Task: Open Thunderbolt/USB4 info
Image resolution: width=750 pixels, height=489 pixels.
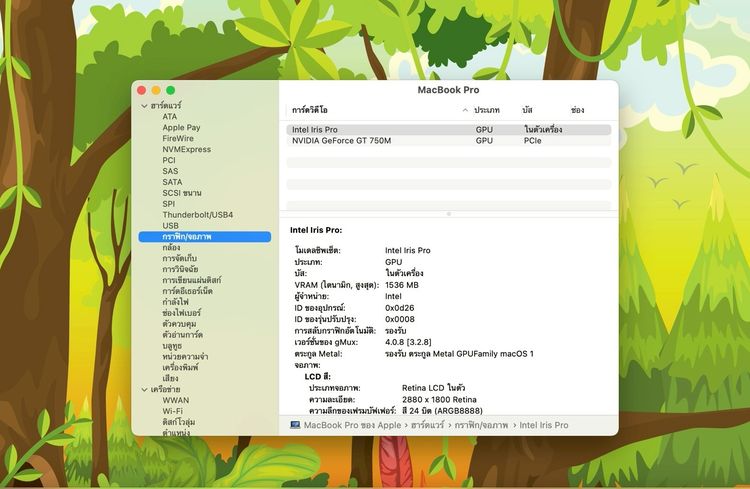Action: (198, 215)
